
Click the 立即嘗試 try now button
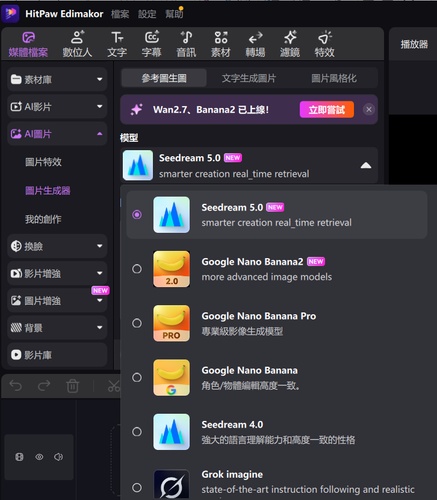tap(327, 110)
